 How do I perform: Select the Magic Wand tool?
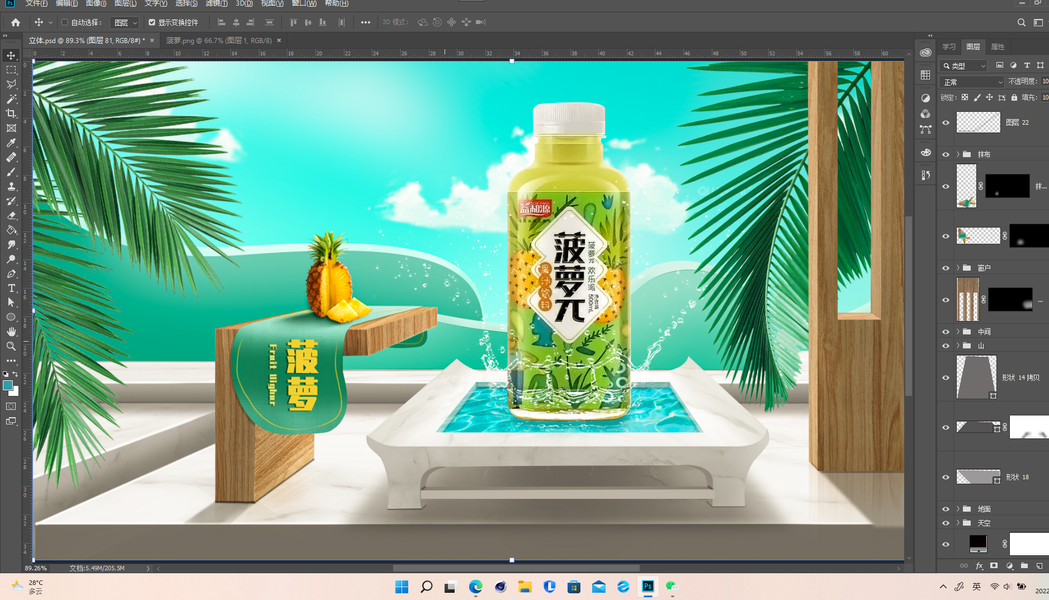pos(11,99)
